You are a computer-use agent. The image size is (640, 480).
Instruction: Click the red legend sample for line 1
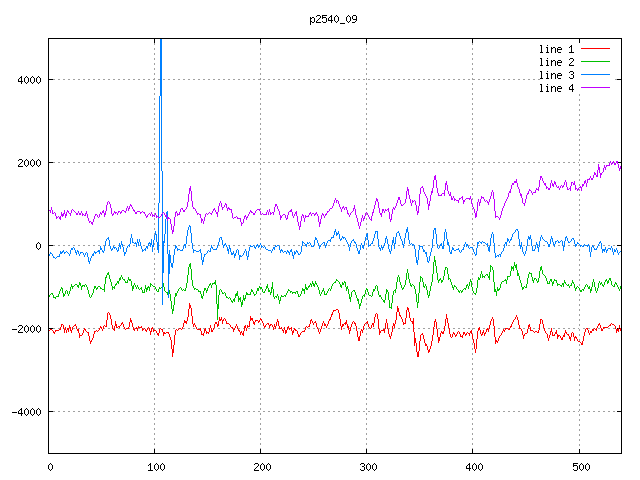pos(595,49)
